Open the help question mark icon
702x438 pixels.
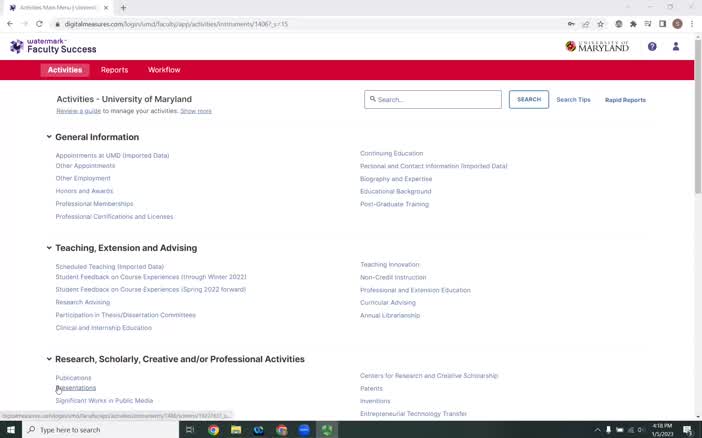[x=652, y=46]
